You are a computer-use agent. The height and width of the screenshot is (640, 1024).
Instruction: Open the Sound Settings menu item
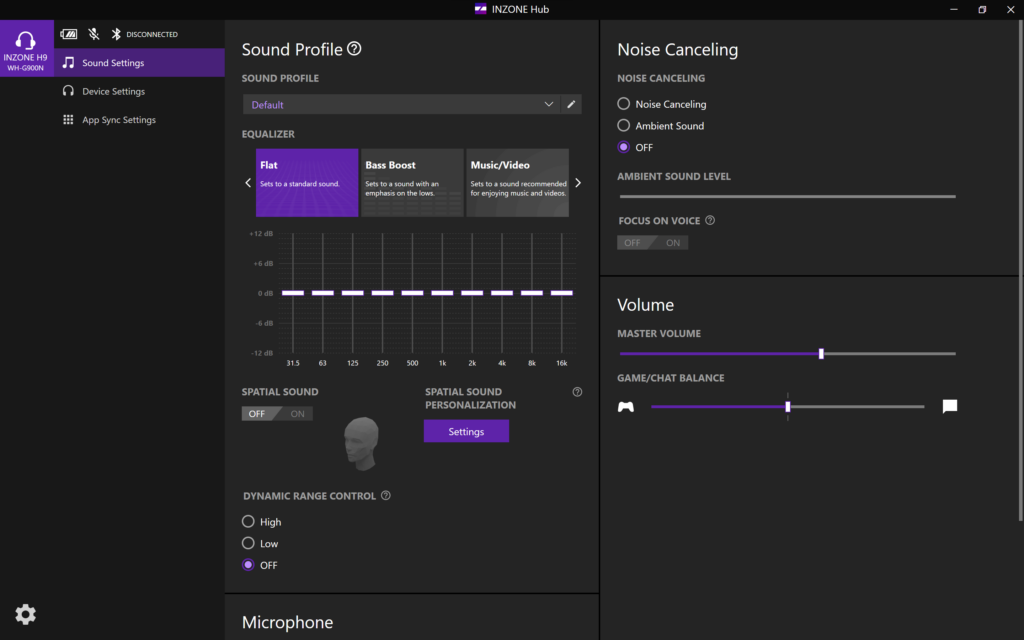(x=139, y=63)
